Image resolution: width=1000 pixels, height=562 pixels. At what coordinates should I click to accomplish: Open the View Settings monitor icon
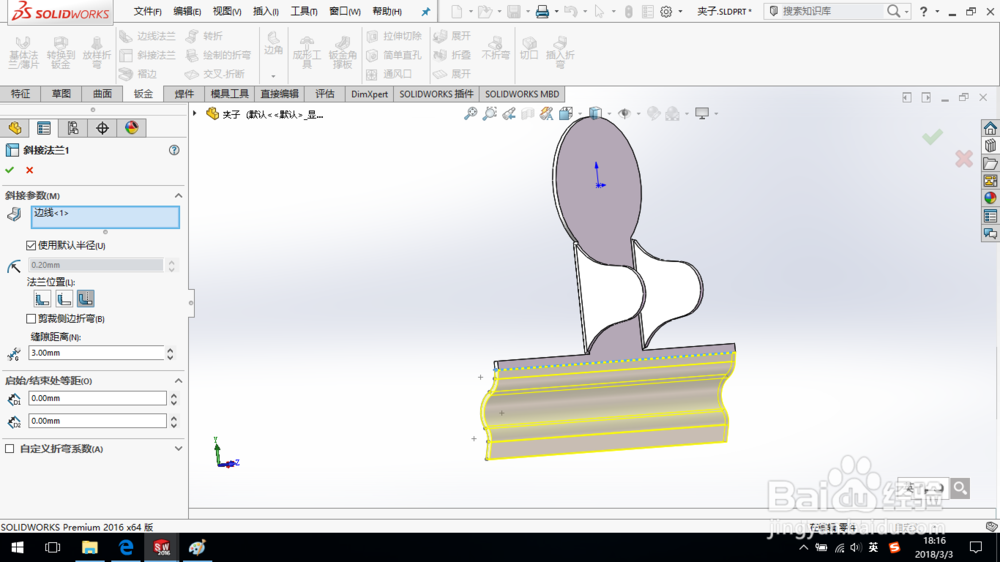point(702,114)
